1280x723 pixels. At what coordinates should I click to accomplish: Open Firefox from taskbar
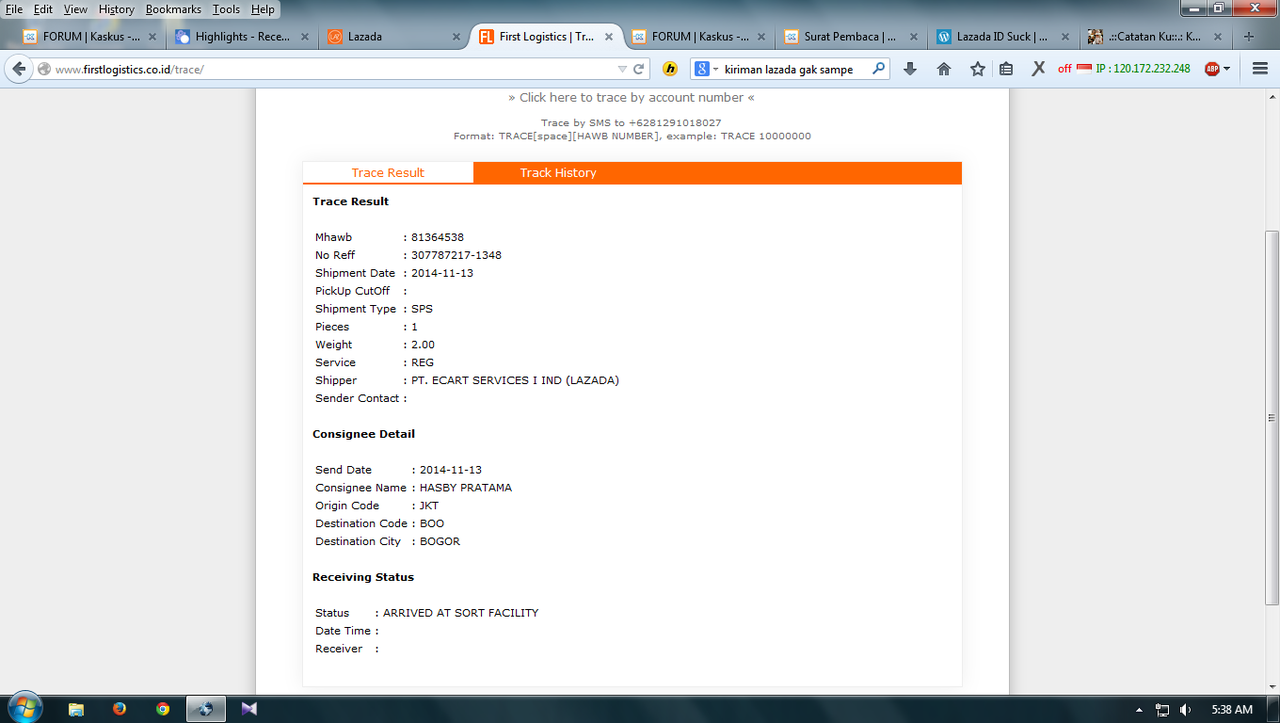pos(120,709)
